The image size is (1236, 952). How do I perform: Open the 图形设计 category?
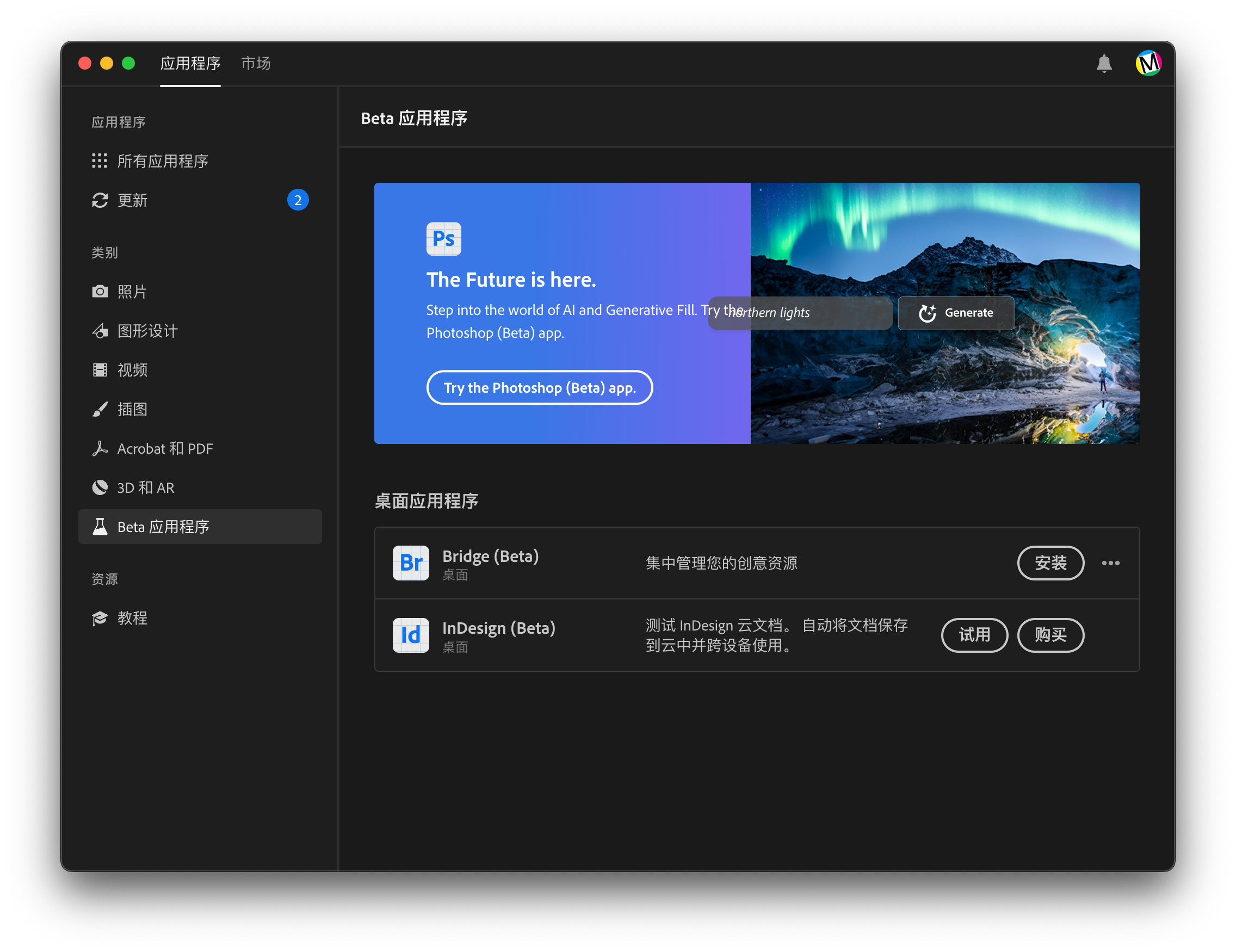tap(100, 331)
